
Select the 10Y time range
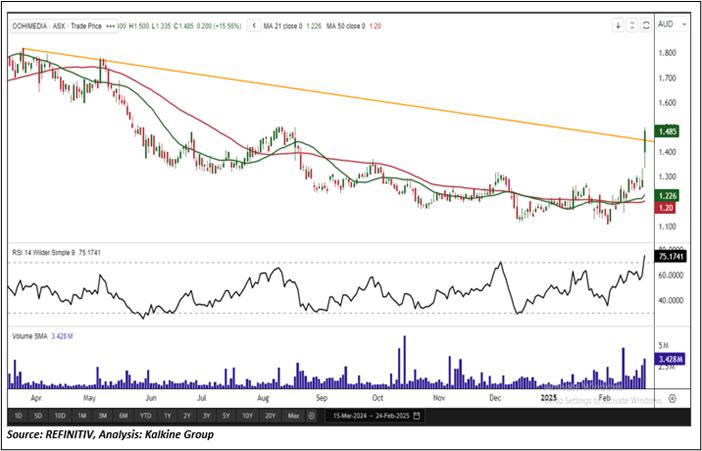coord(248,416)
